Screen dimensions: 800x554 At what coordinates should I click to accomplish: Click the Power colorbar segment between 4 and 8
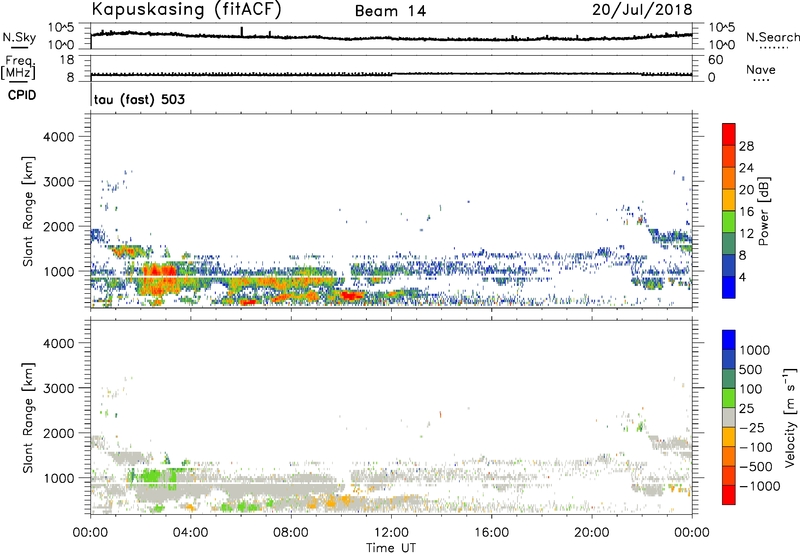(729, 265)
